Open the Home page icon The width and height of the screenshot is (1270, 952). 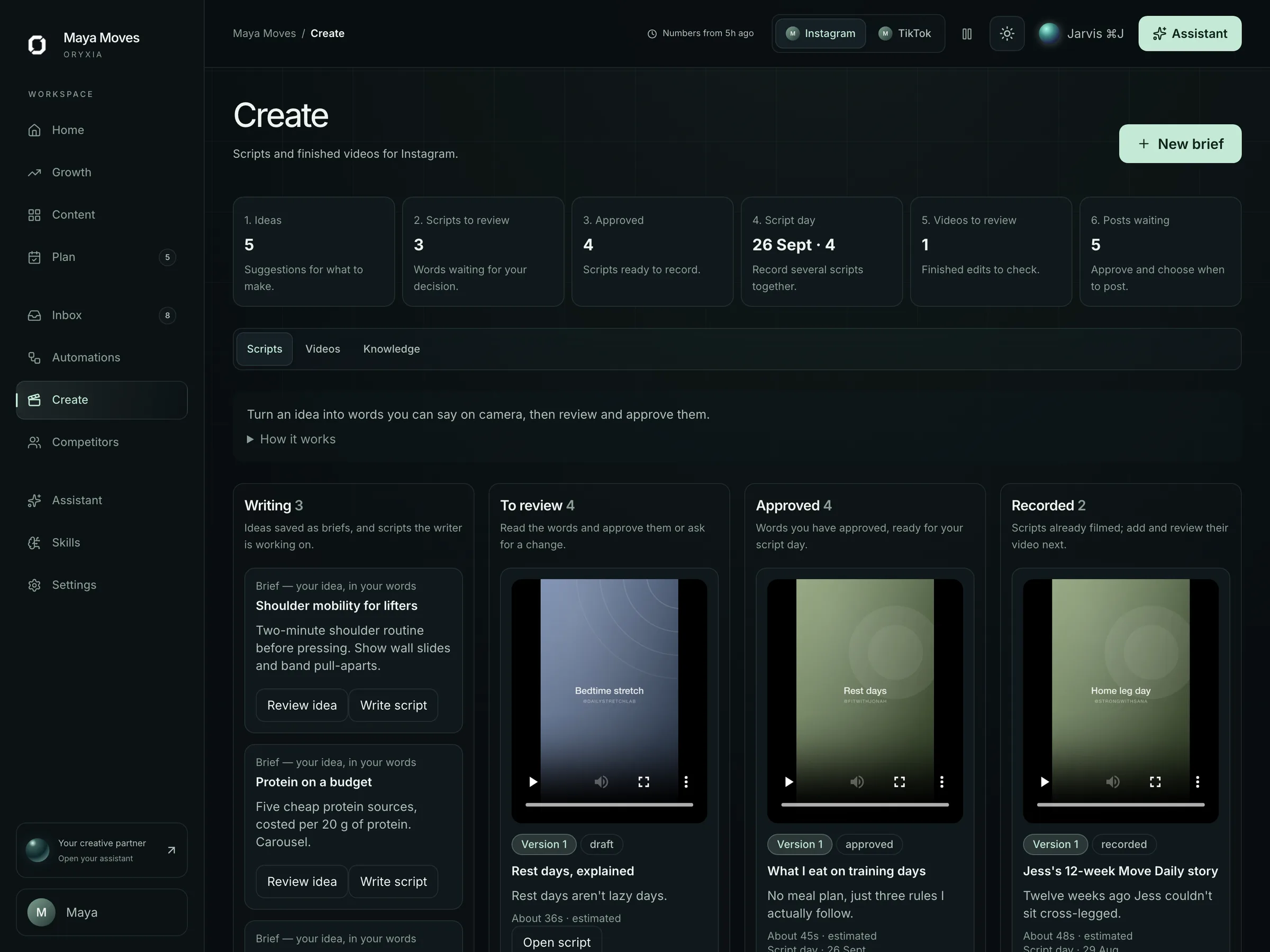(34, 130)
